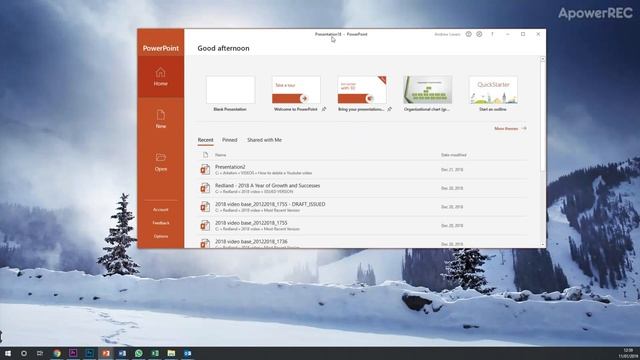Open Options in sidebar
The height and width of the screenshot is (360, 640).
point(160,236)
